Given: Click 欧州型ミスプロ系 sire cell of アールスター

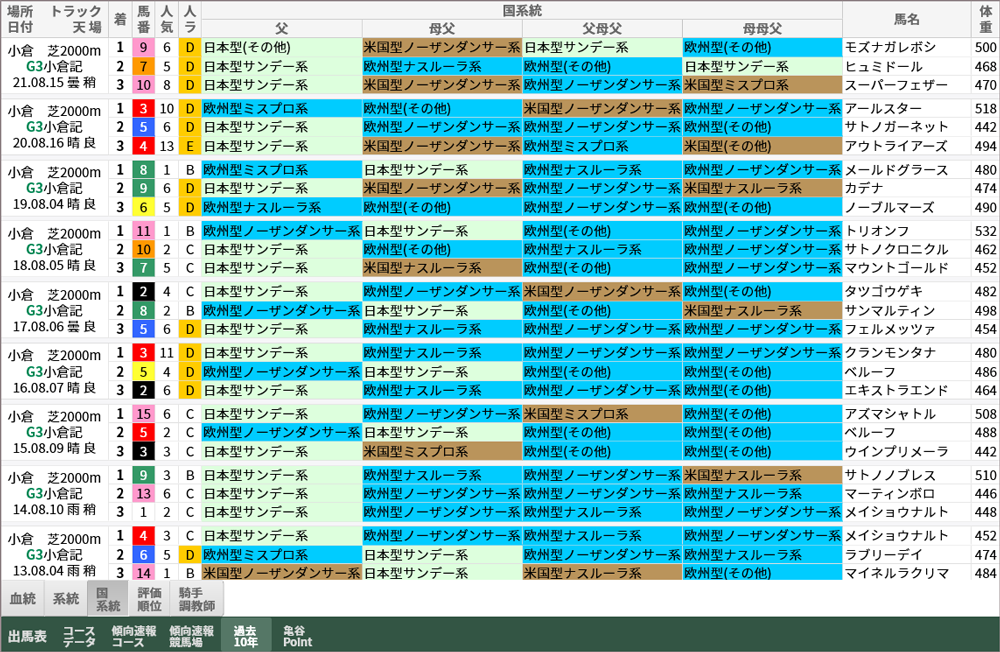Looking at the screenshot, I should [x=282, y=108].
